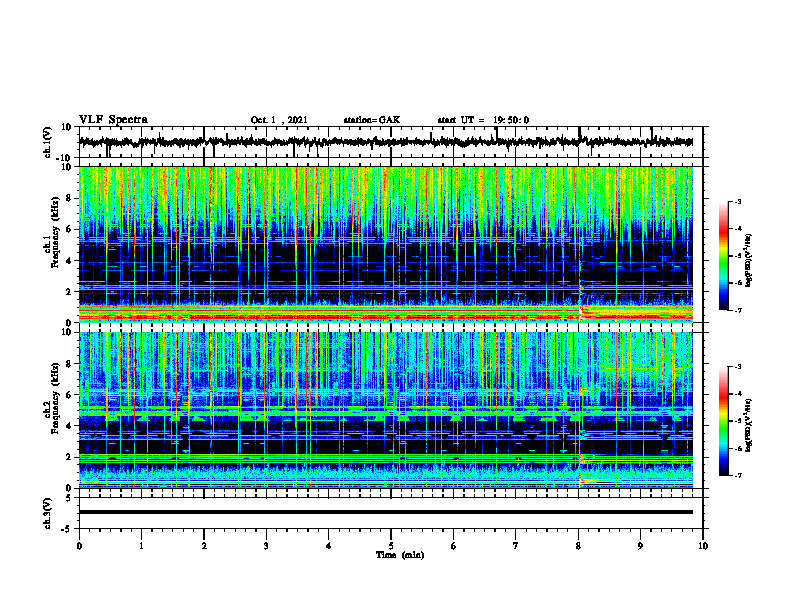
Task: Click the thick black line in ch.3 panel
Action: (386, 512)
